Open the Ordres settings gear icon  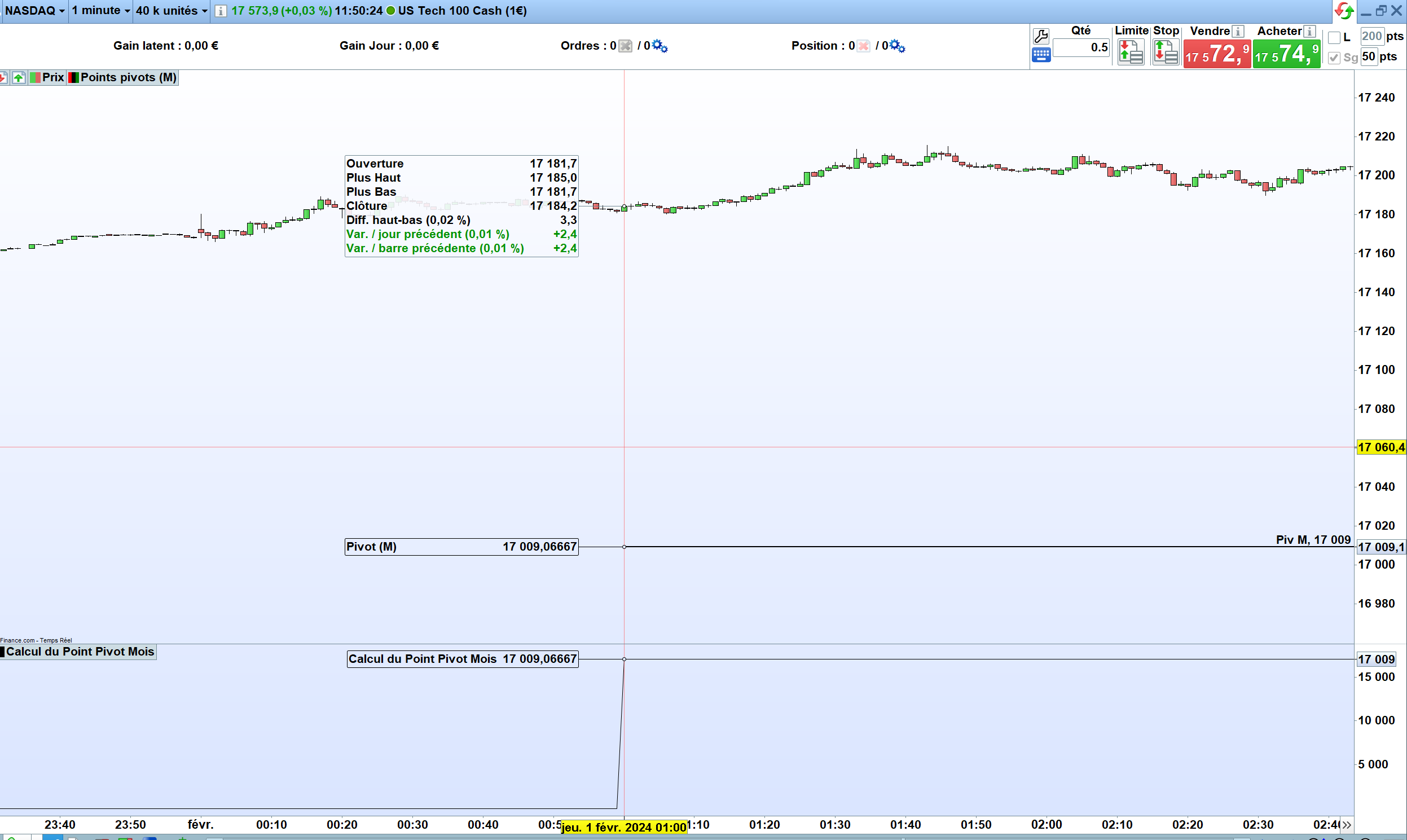click(x=659, y=46)
